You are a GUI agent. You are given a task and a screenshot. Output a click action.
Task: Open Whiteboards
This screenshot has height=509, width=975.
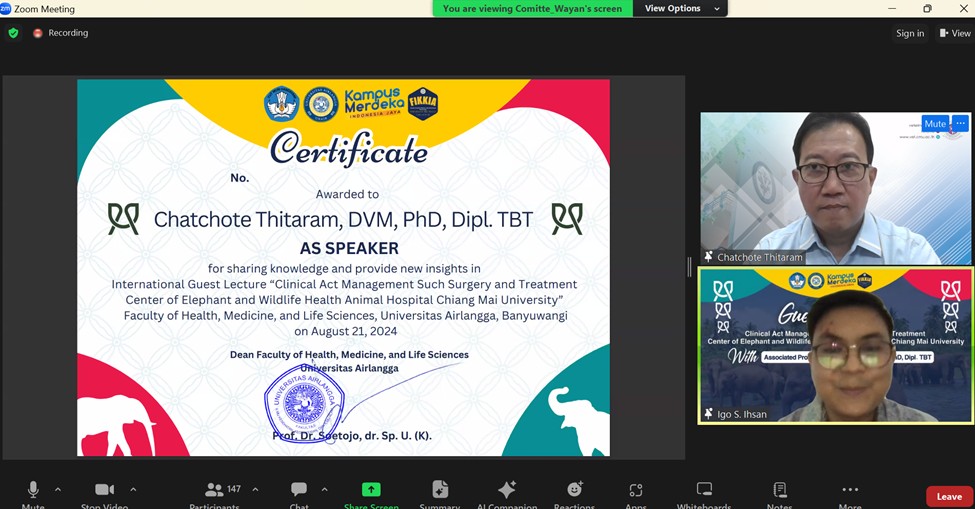click(704, 490)
